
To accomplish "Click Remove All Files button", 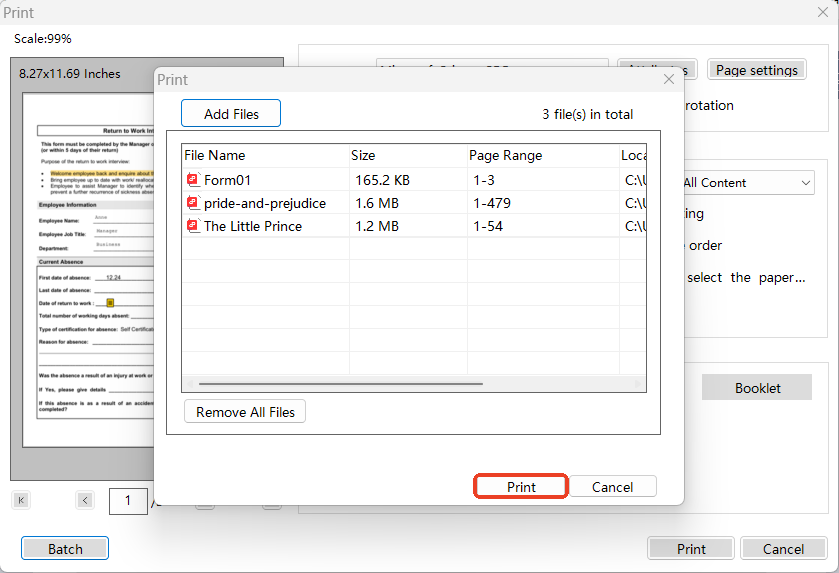I will [x=245, y=411].
